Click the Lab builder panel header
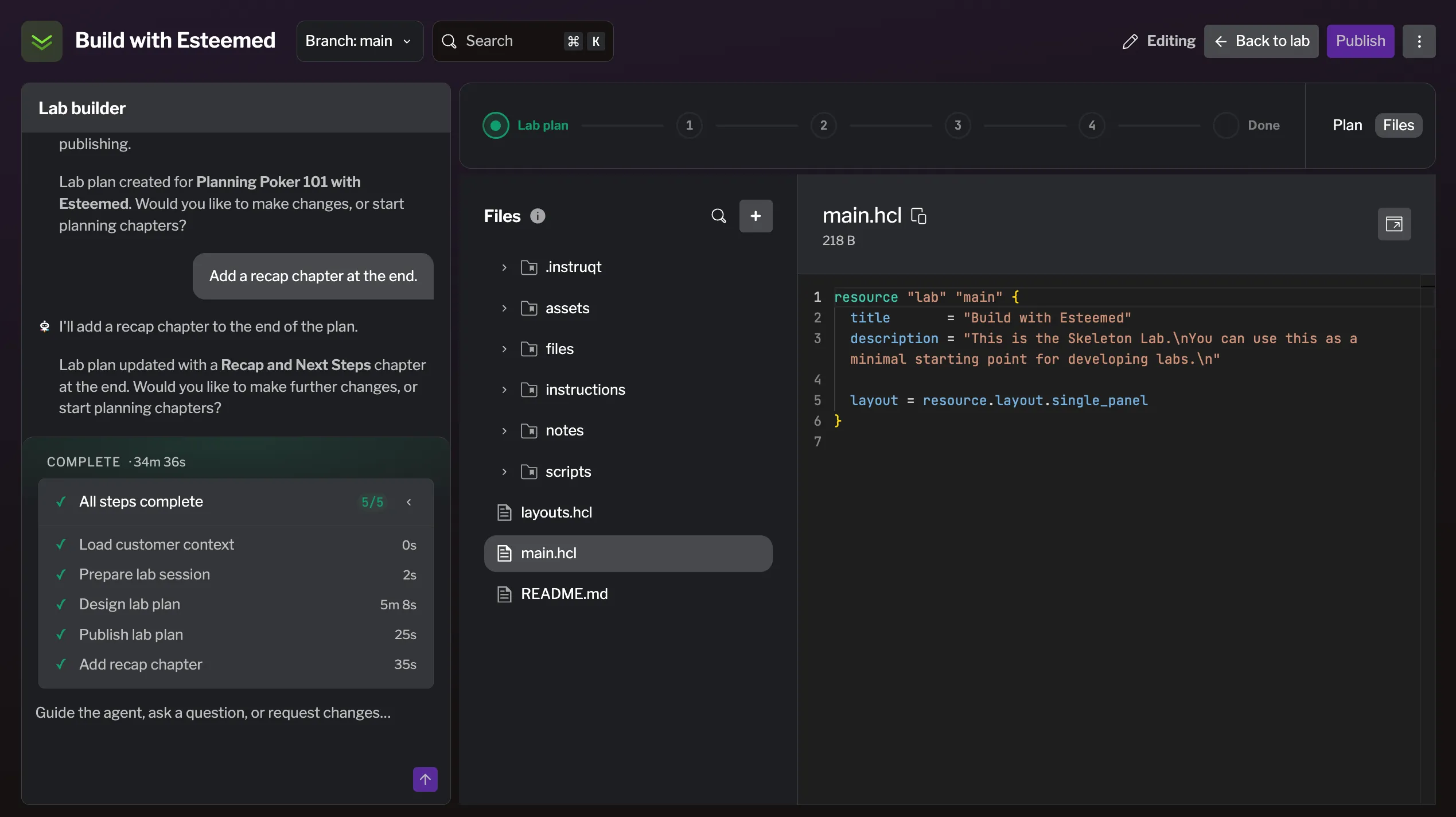 coord(236,108)
